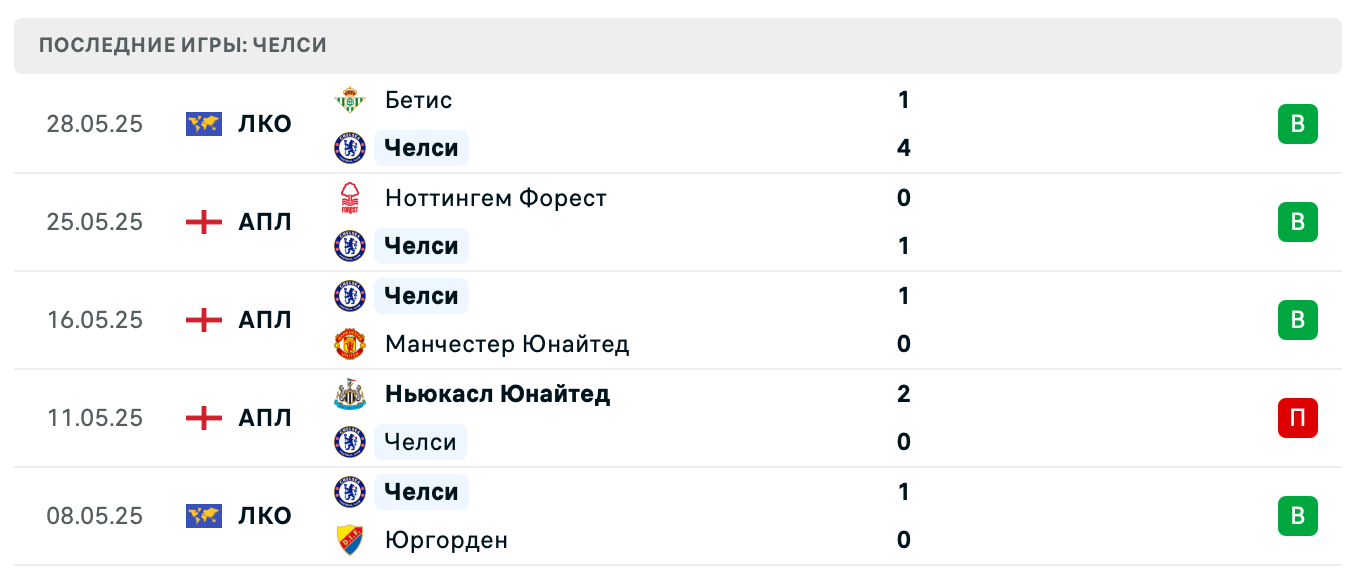This screenshot has width=1358, height=580.
Task: Open the Юргорден team link
Action: tap(446, 540)
